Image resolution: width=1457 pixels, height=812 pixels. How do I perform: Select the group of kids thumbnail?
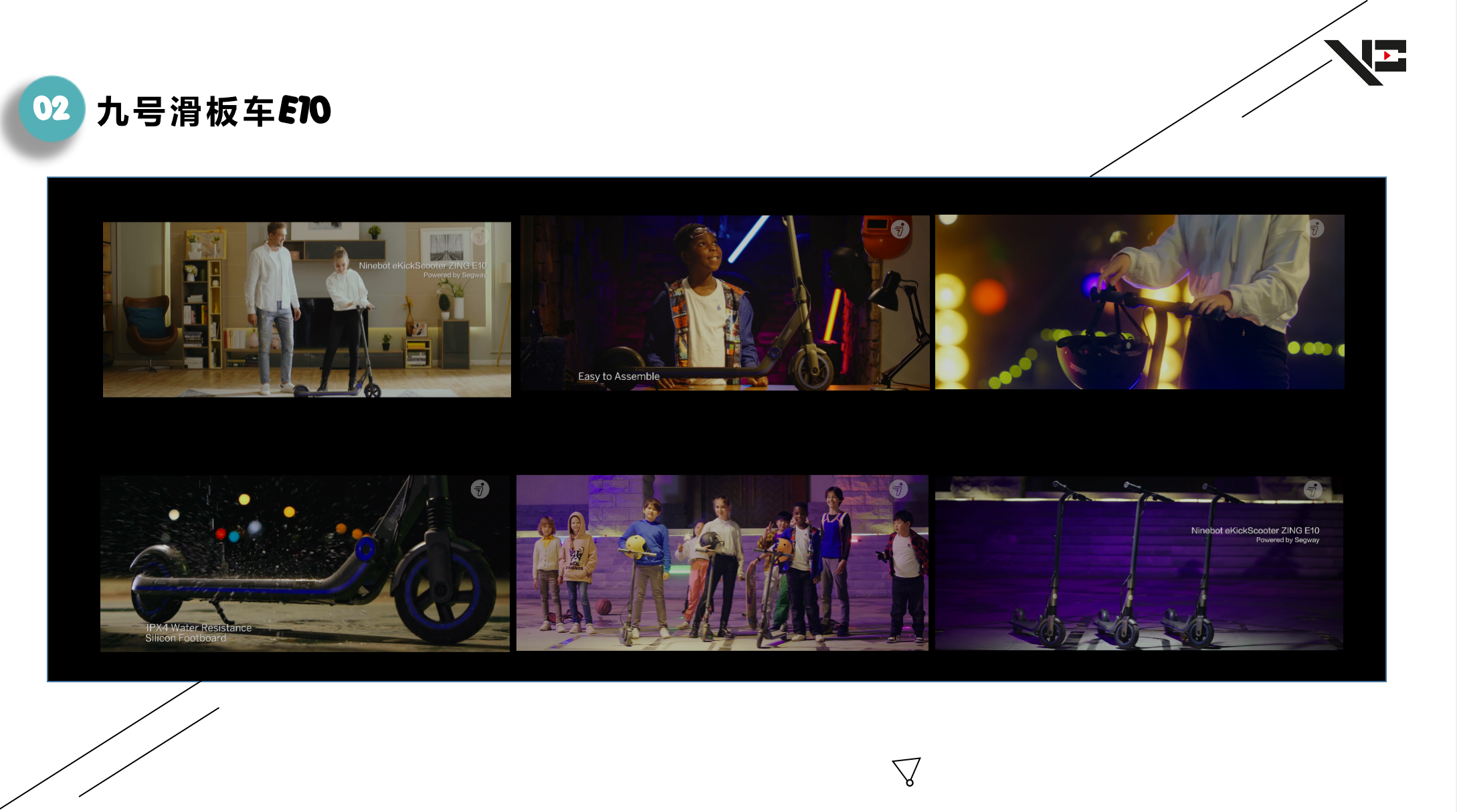(722, 563)
